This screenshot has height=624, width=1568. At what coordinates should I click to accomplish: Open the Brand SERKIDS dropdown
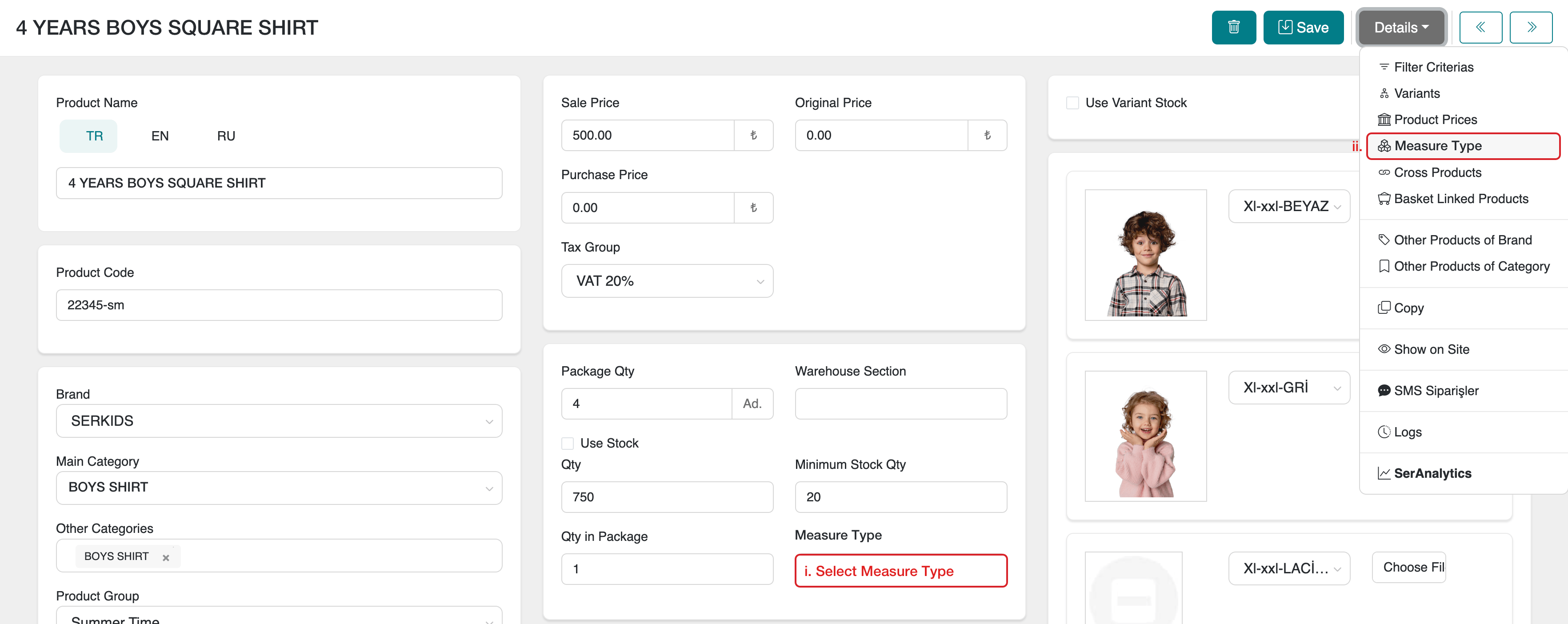(x=279, y=421)
